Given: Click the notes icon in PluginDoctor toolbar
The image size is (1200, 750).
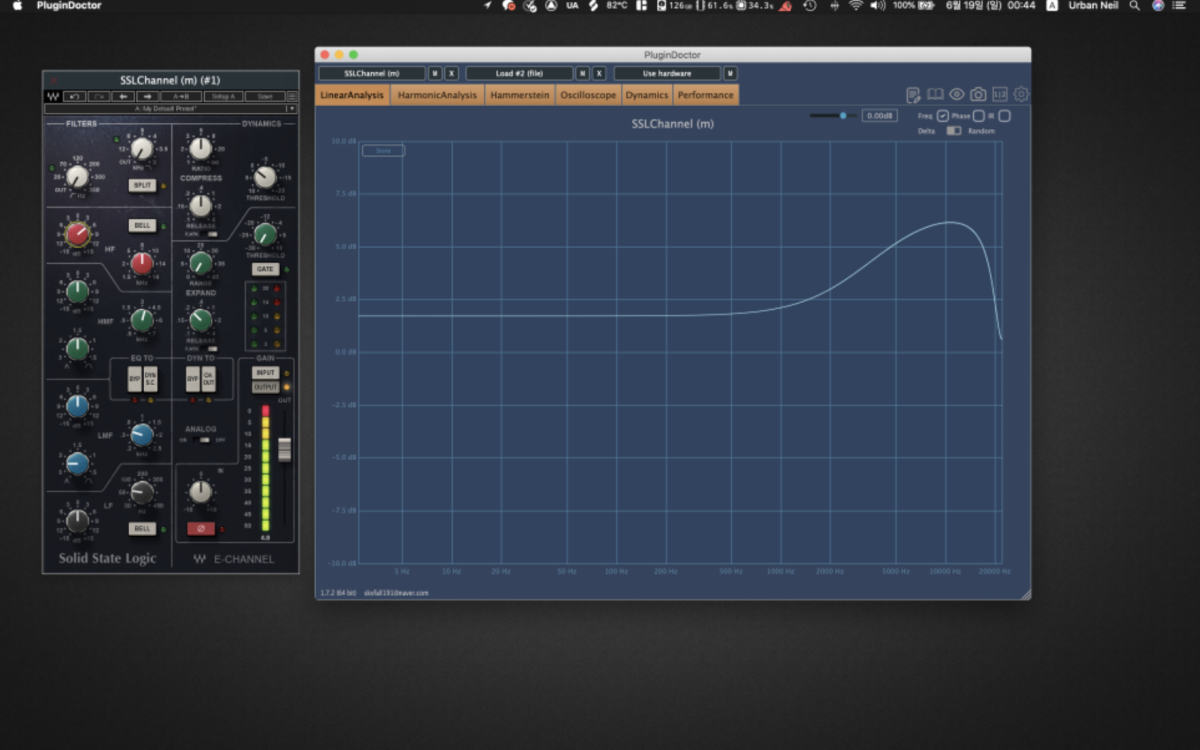Looking at the screenshot, I should 913,95.
